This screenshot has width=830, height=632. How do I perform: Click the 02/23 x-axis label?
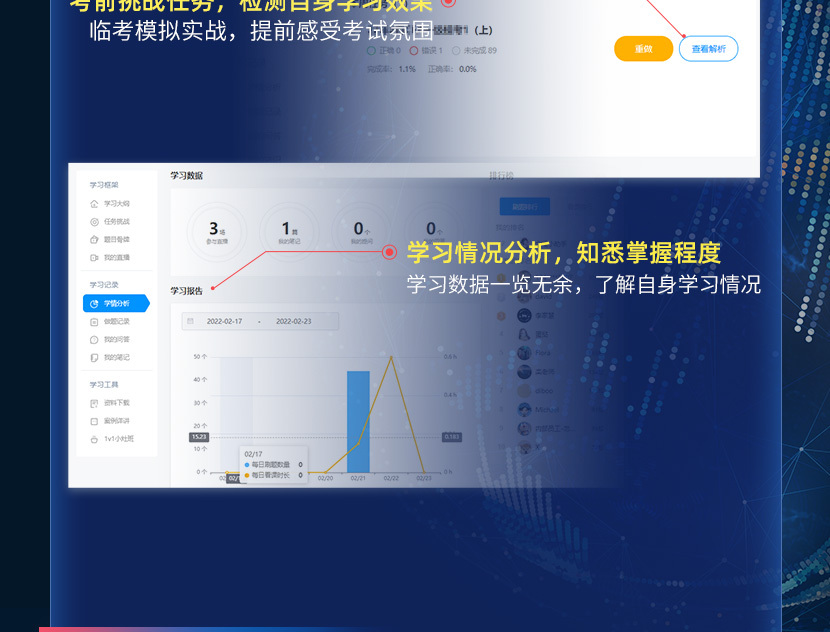[x=423, y=478]
